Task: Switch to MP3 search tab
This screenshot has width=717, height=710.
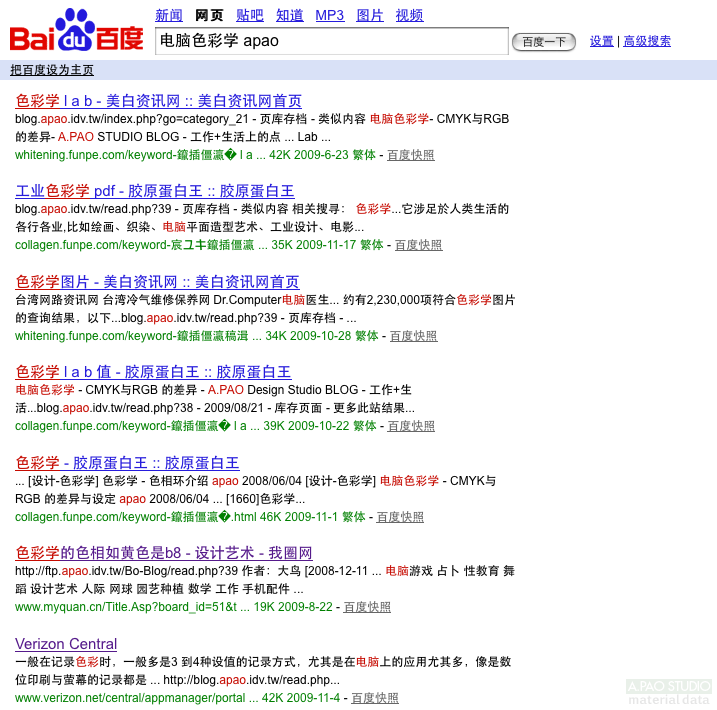Action: [330, 16]
